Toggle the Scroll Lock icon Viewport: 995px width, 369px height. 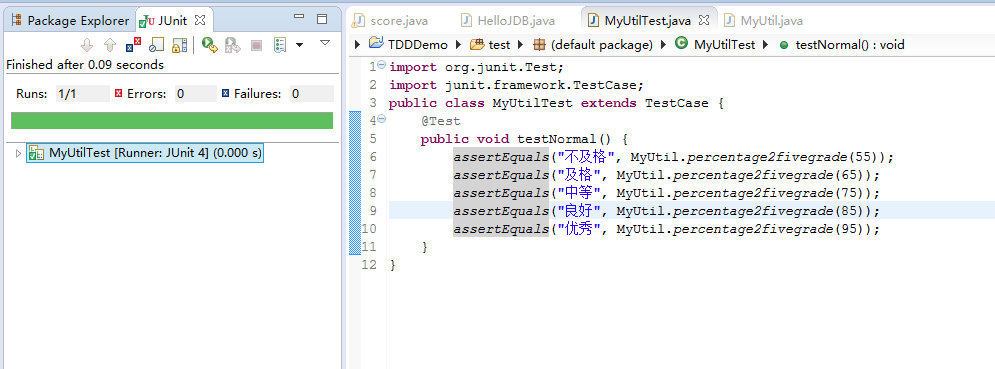(180, 45)
